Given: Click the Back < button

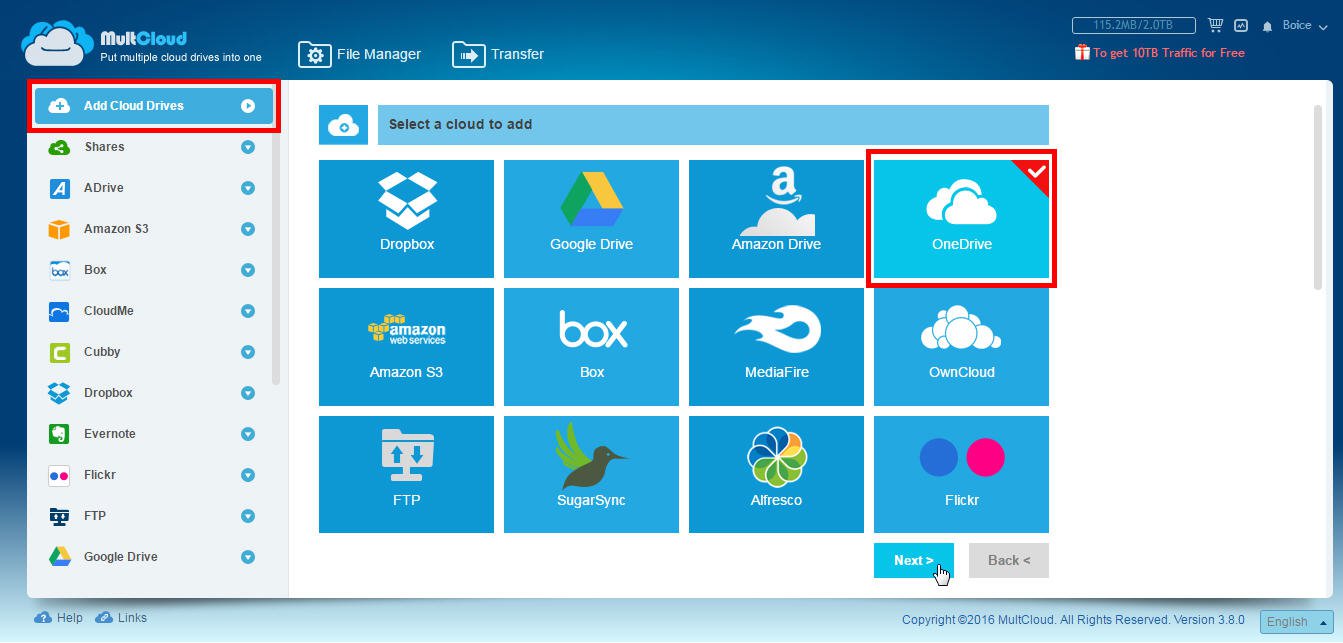Looking at the screenshot, I should click(x=1009, y=560).
